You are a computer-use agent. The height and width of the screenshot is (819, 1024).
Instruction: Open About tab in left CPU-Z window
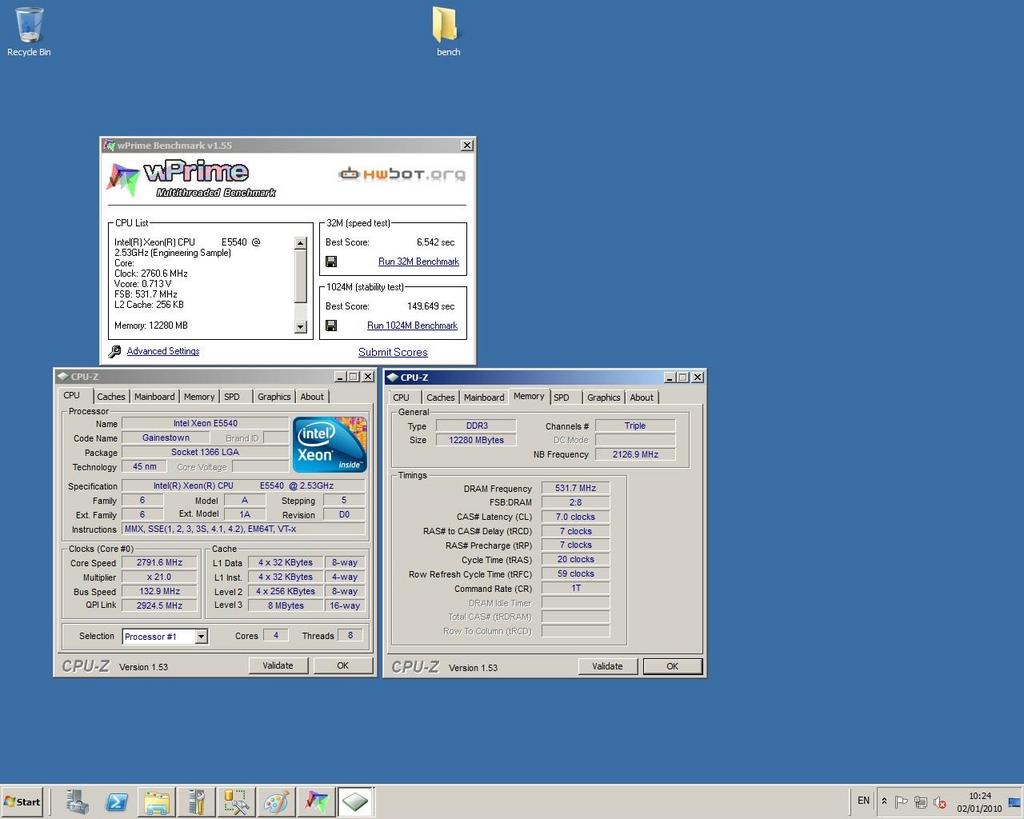point(312,396)
